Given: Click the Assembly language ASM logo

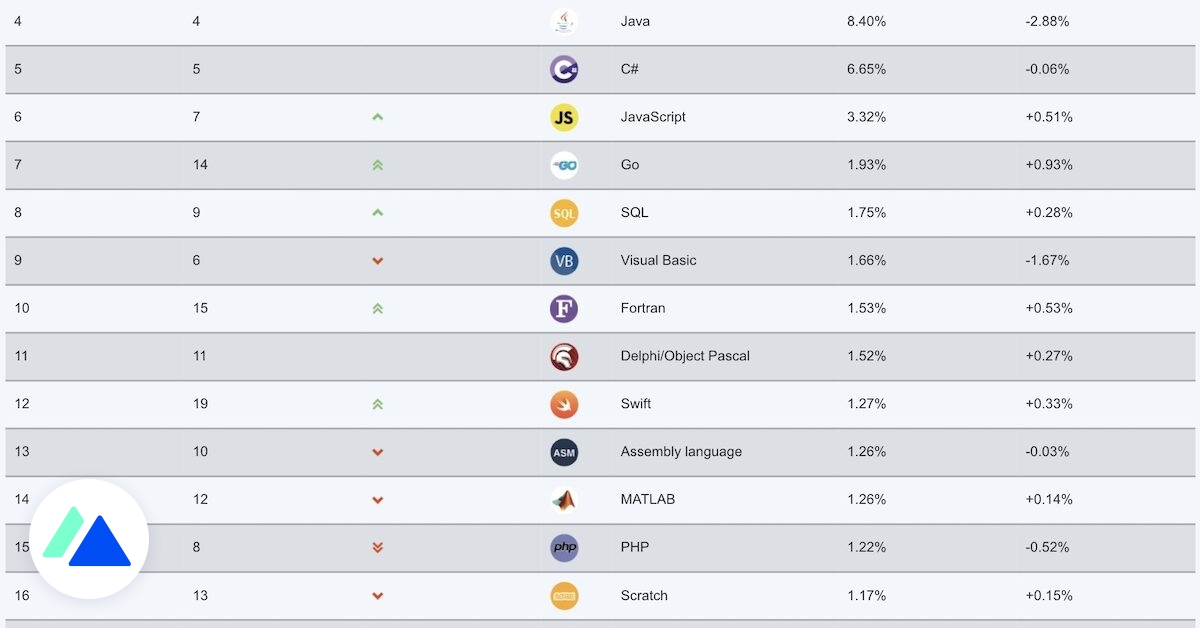Looking at the screenshot, I should point(564,452).
